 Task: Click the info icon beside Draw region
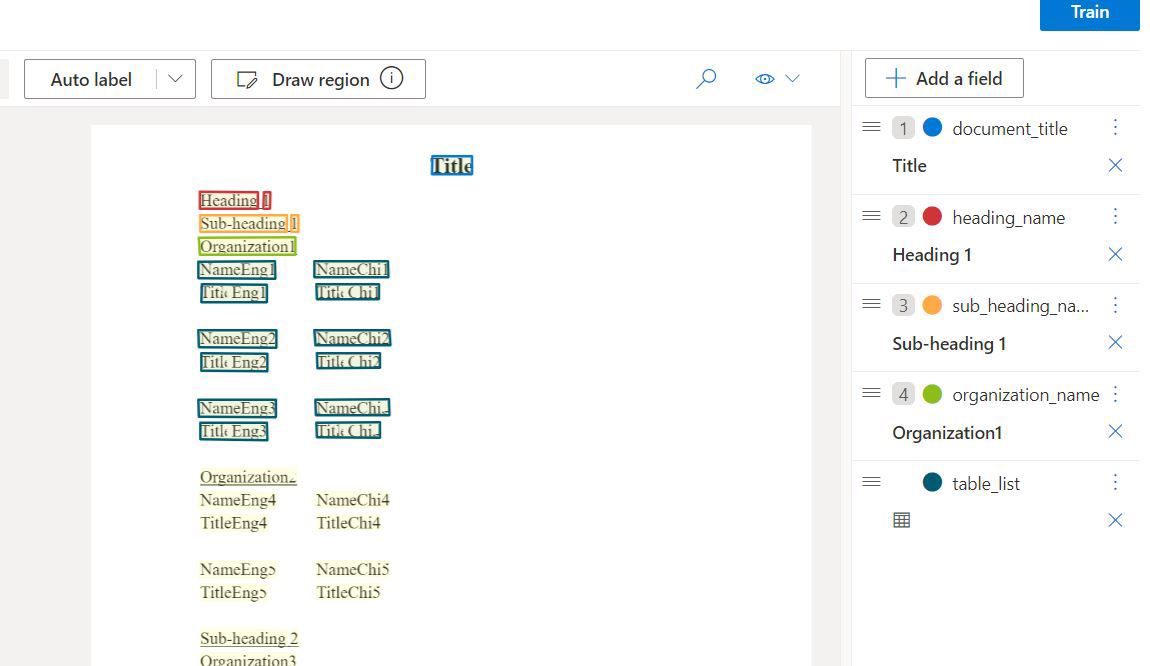[391, 78]
